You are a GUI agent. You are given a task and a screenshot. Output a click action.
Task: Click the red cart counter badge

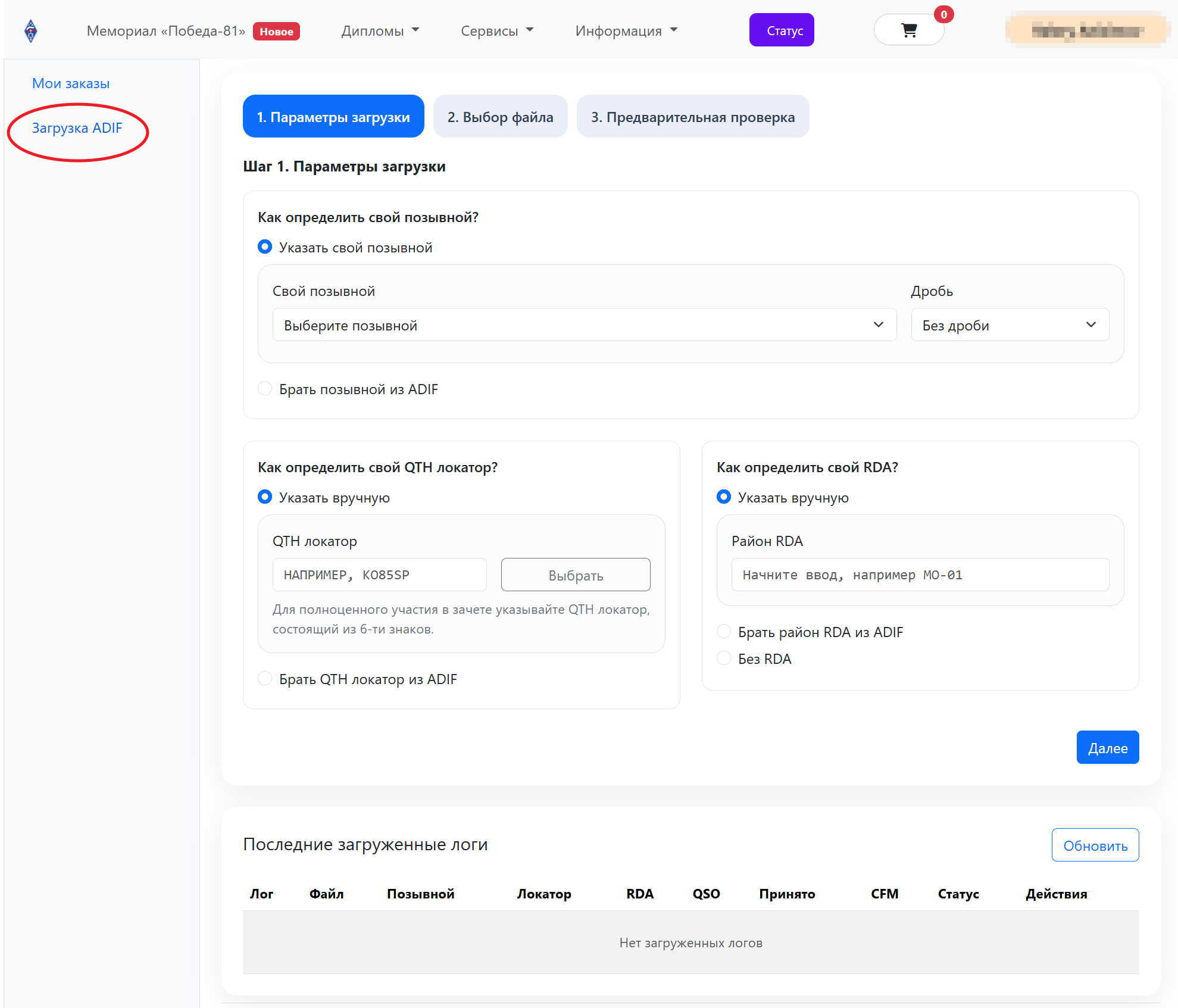[943, 15]
